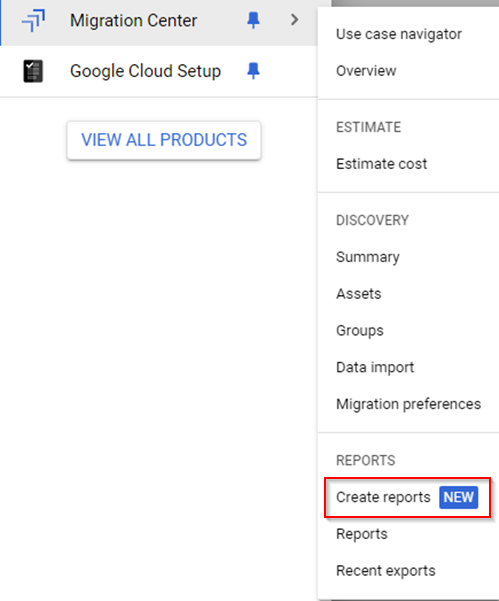Select Estimate cost under Estimate
Viewport: 499px width, 601px height.
tap(381, 164)
